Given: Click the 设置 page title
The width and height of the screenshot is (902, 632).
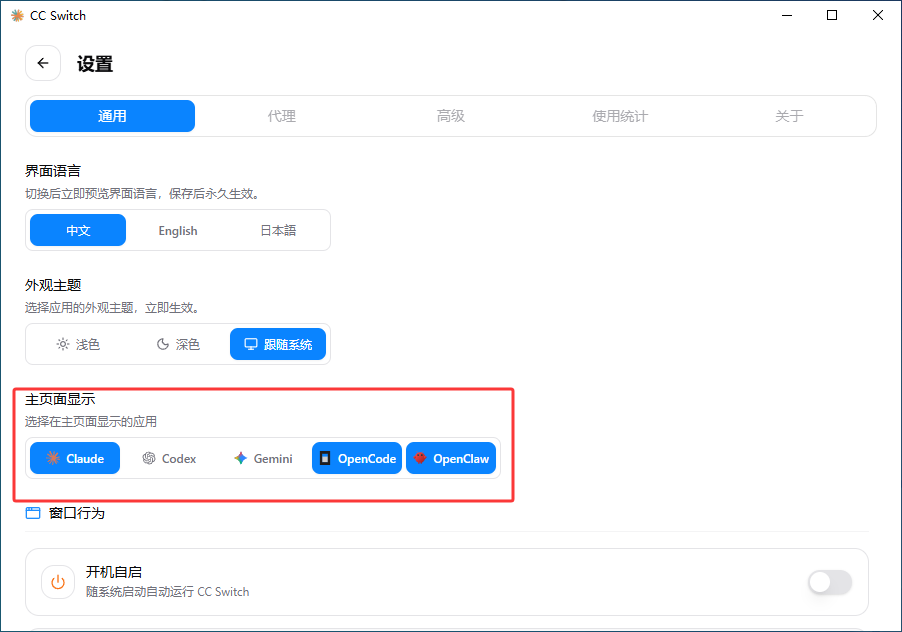Looking at the screenshot, I should click(95, 64).
